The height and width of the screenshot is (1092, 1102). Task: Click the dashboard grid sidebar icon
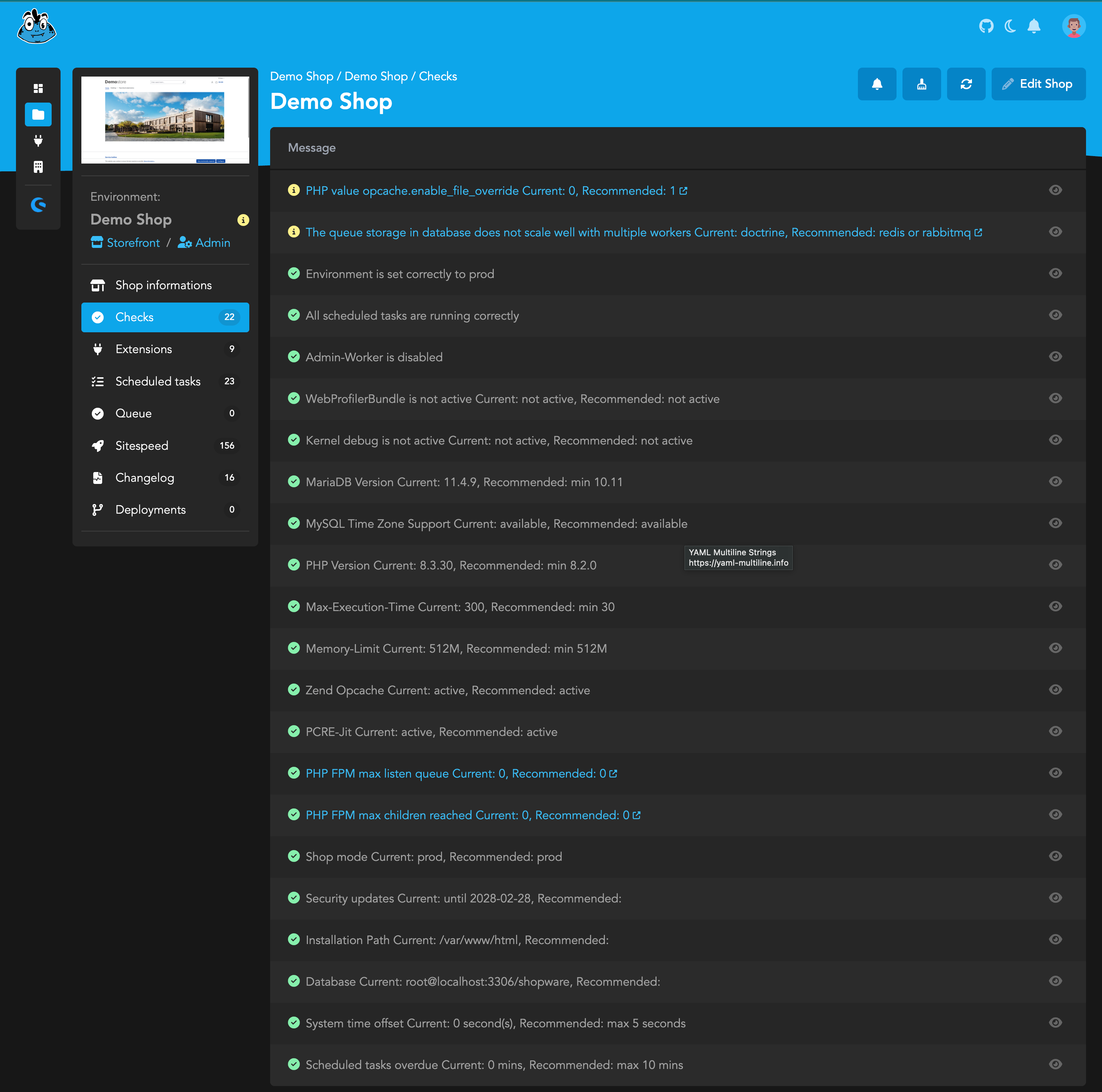pyautogui.click(x=38, y=88)
